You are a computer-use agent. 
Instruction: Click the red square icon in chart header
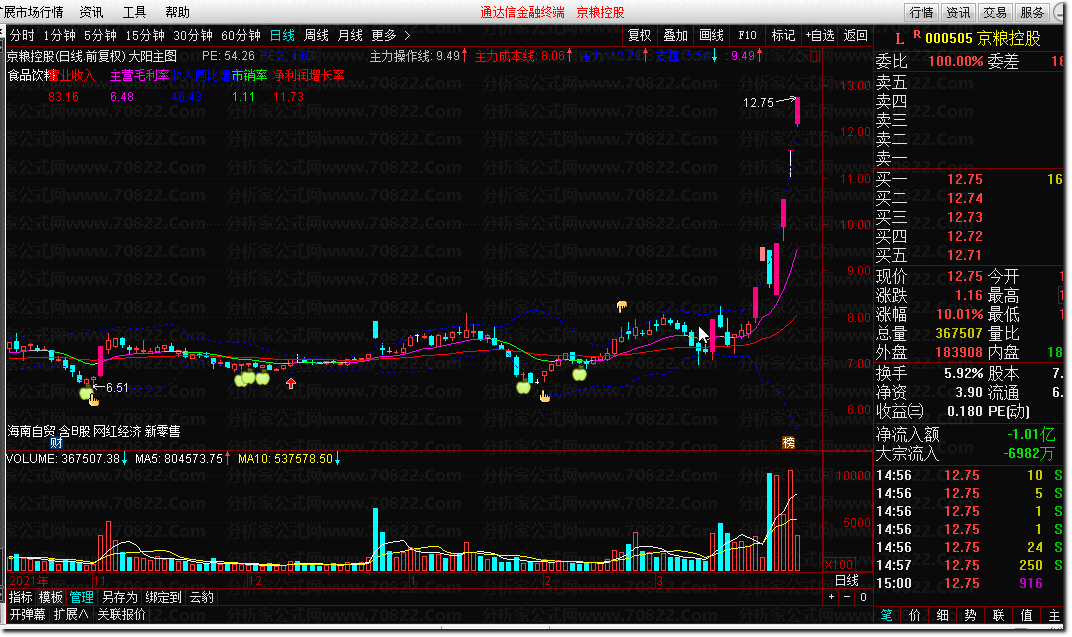[815, 56]
